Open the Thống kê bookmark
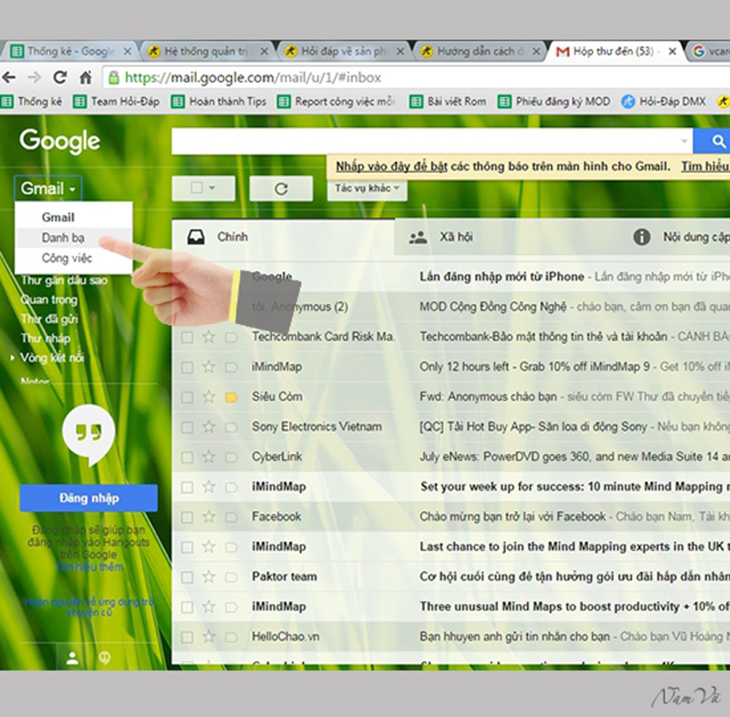Screen dimensions: 730x717 [x=32, y=101]
